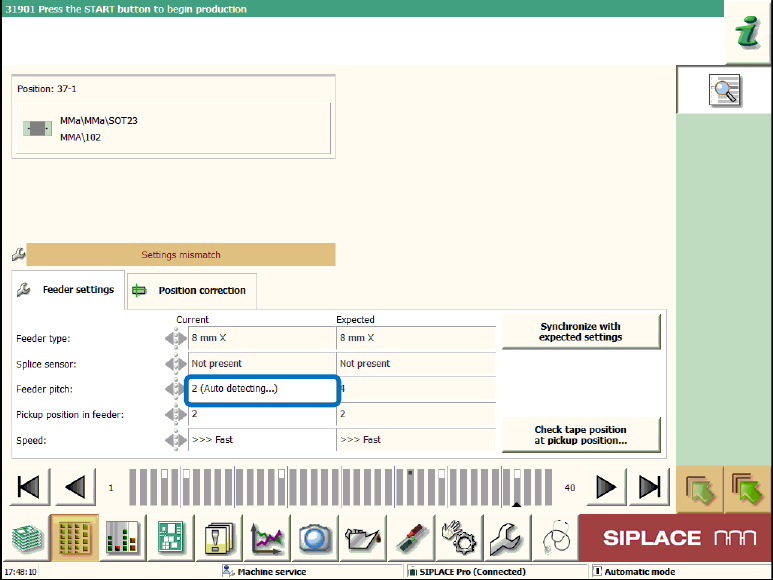
Task: Open the oil can maintenance icon
Action: 363,538
